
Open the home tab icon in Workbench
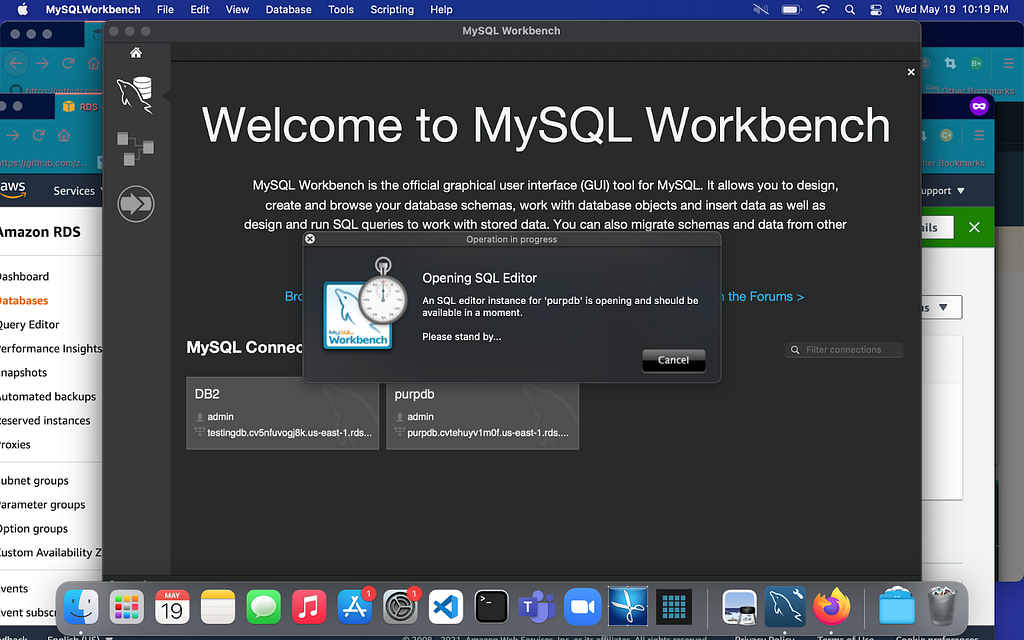point(136,53)
